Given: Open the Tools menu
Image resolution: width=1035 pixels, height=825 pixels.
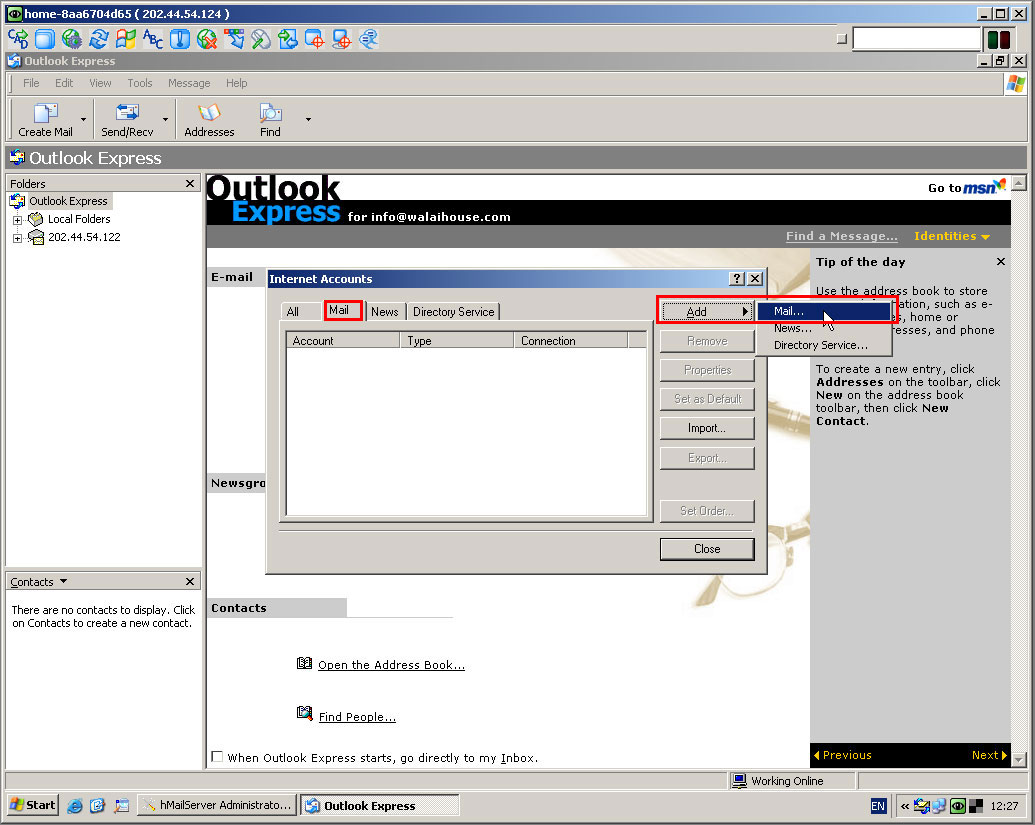Looking at the screenshot, I should point(140,83).
